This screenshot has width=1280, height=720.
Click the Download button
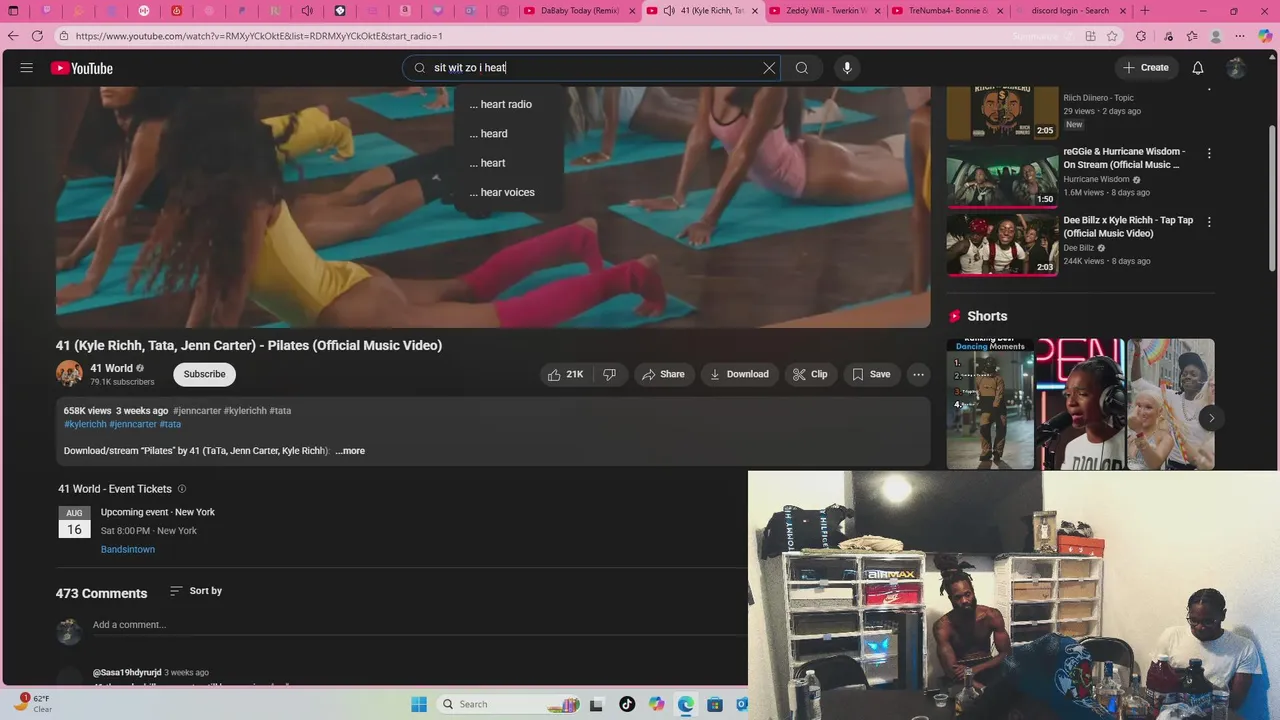[739, 374]
